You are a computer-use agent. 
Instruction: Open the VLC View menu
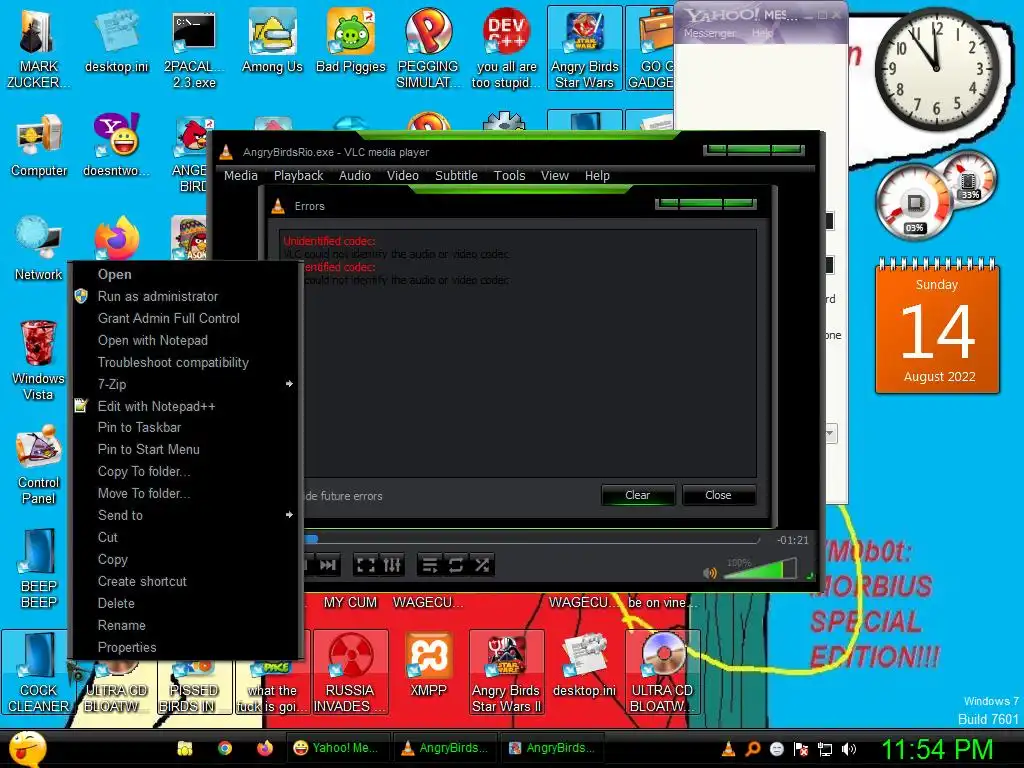coord(554,176)
